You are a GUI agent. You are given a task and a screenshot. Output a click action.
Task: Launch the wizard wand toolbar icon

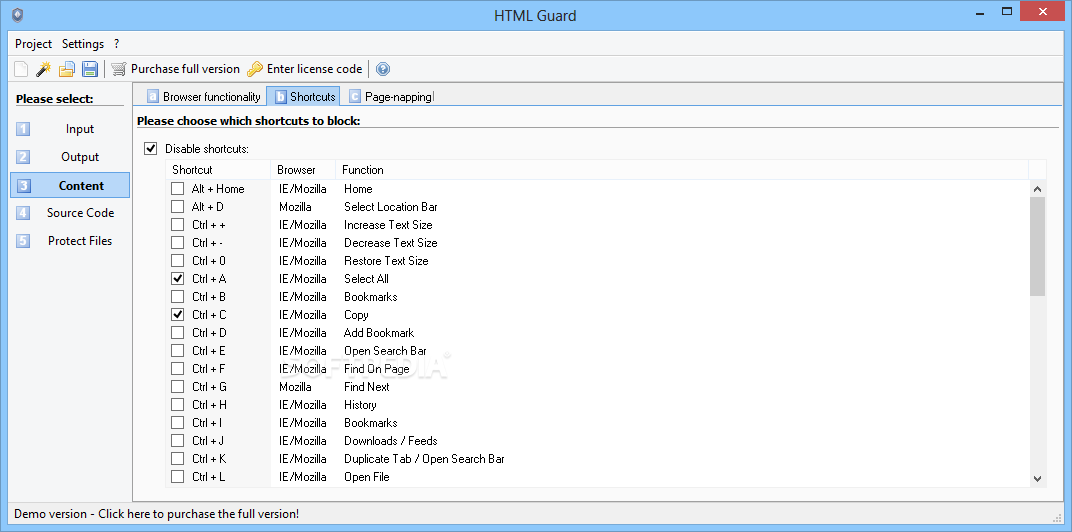[x=44, y=69]
